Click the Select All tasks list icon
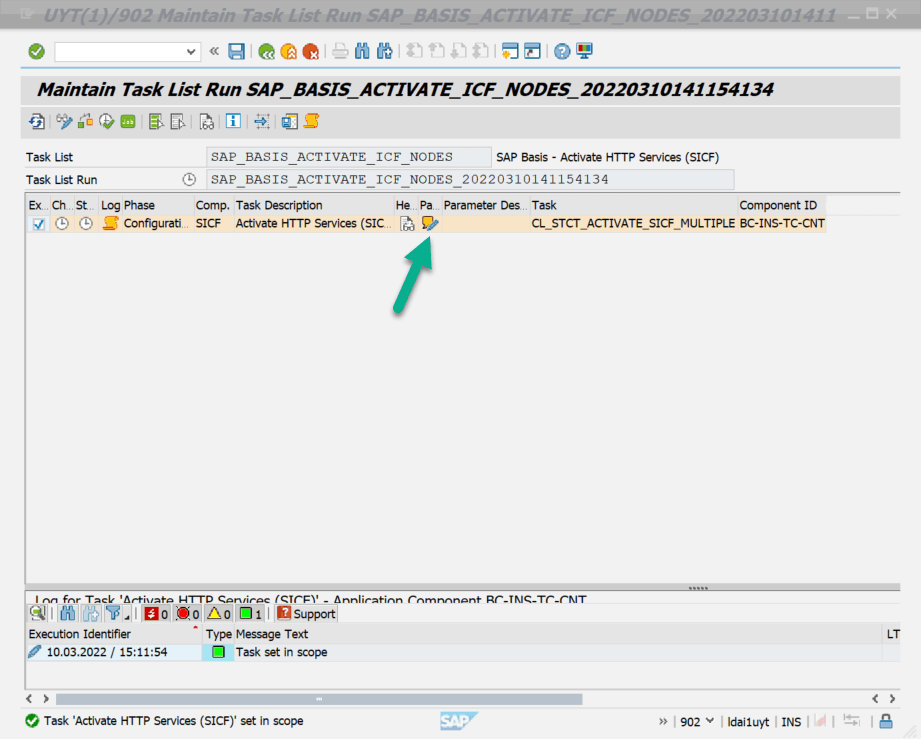The width and height of the screenshot is (921, 739). [x=156, y=122]
